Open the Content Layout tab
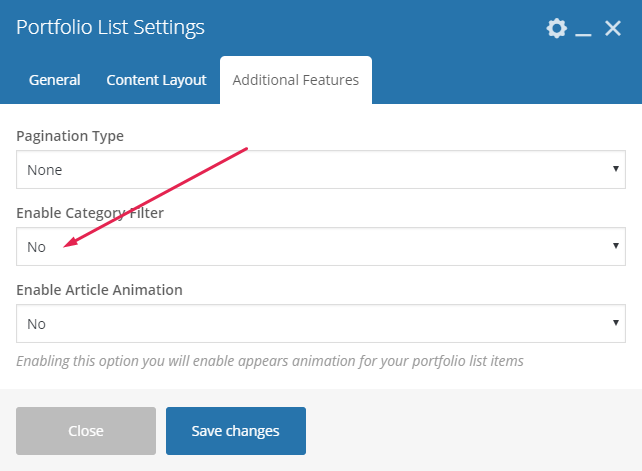This screenshot has height=471, width=642. [156, 80]
